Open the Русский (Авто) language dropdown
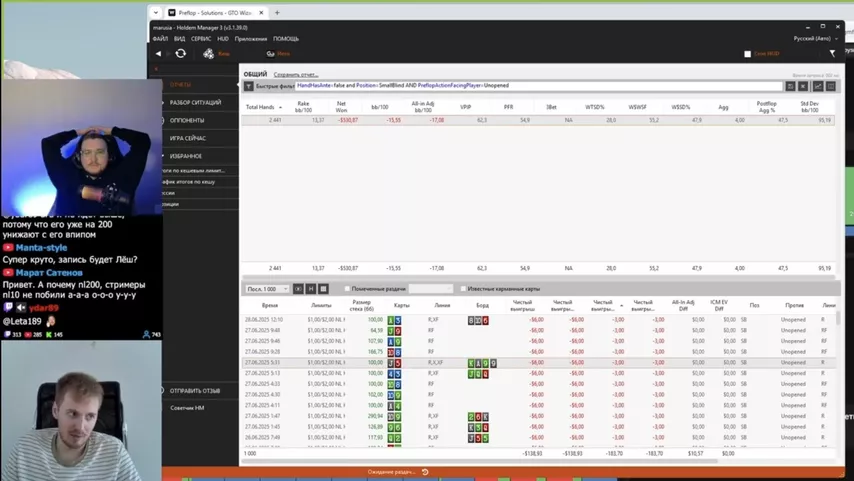This screenshot has height=481, width=854. click(x=815, y=39)
